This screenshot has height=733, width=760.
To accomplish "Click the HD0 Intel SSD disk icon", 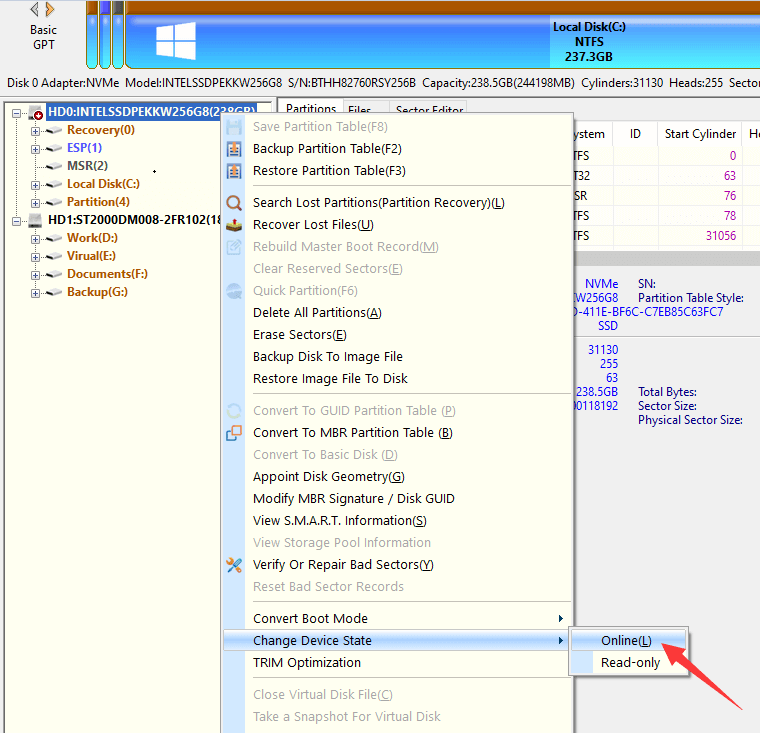I will (x=36, y=112).
